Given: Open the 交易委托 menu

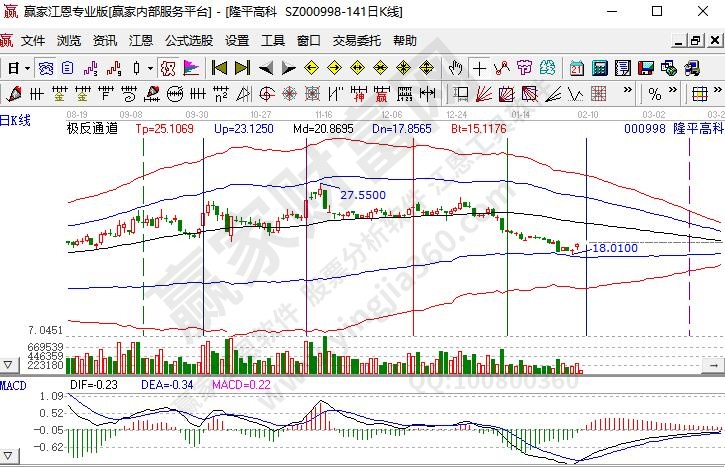Looking at the screenshot, I should coord(357,41).
